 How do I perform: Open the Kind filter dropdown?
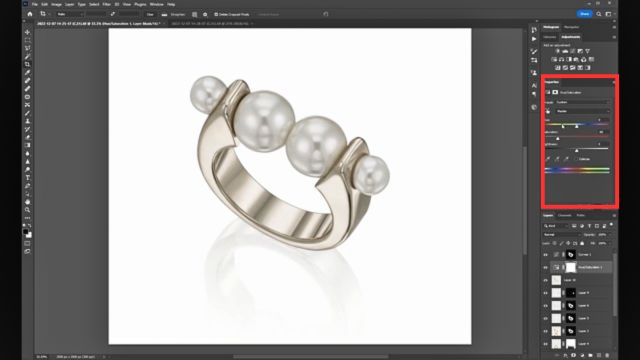556,226
